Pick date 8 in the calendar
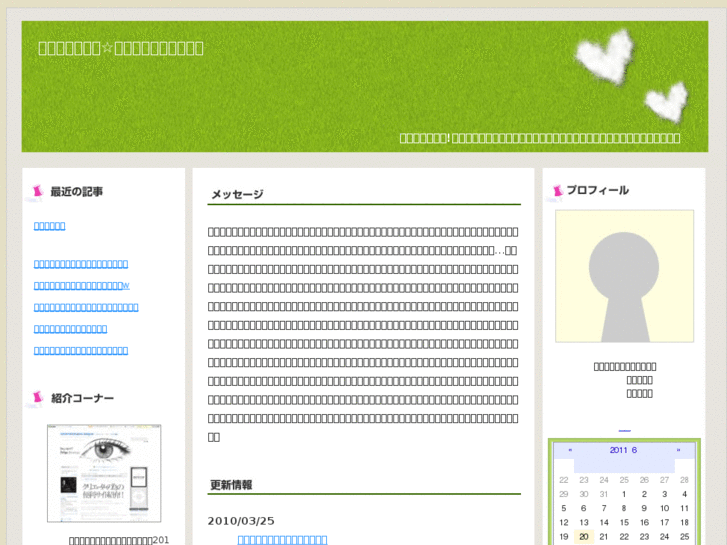 pyautogui.click(x=624, y=508)
